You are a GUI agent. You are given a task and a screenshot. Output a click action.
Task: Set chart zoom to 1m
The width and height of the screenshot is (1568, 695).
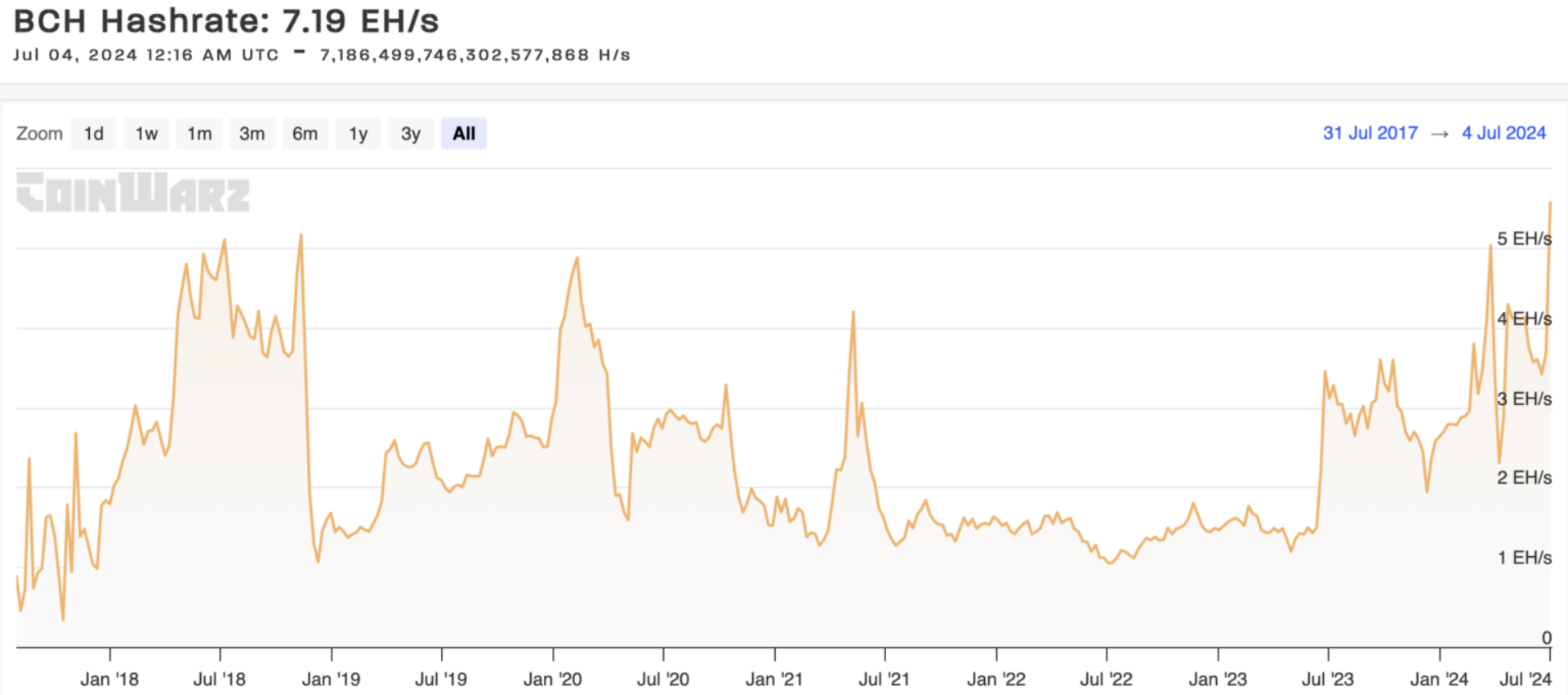(199, 133)
